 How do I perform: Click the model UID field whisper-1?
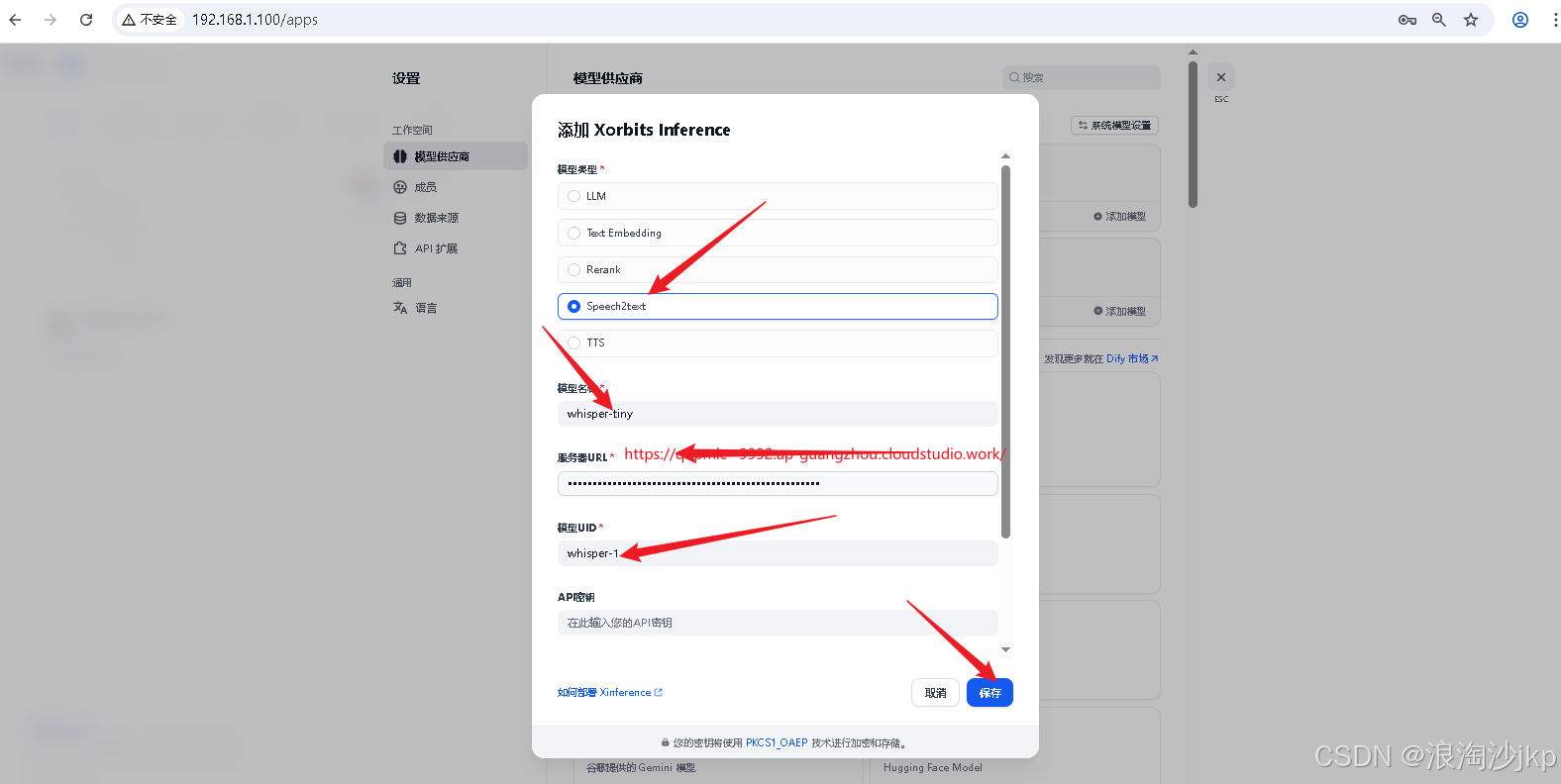point(778,553)
